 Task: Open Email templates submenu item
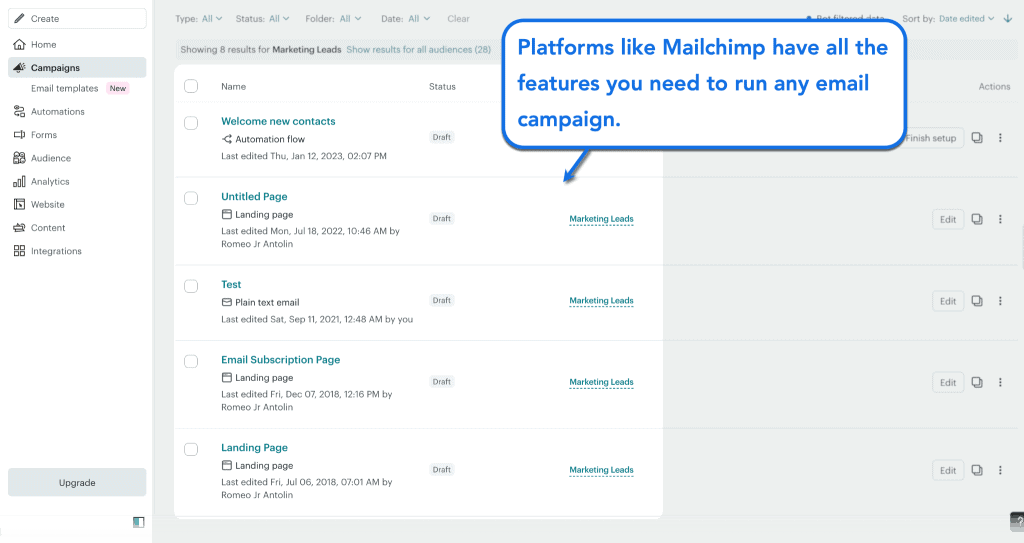coord(65,88)
